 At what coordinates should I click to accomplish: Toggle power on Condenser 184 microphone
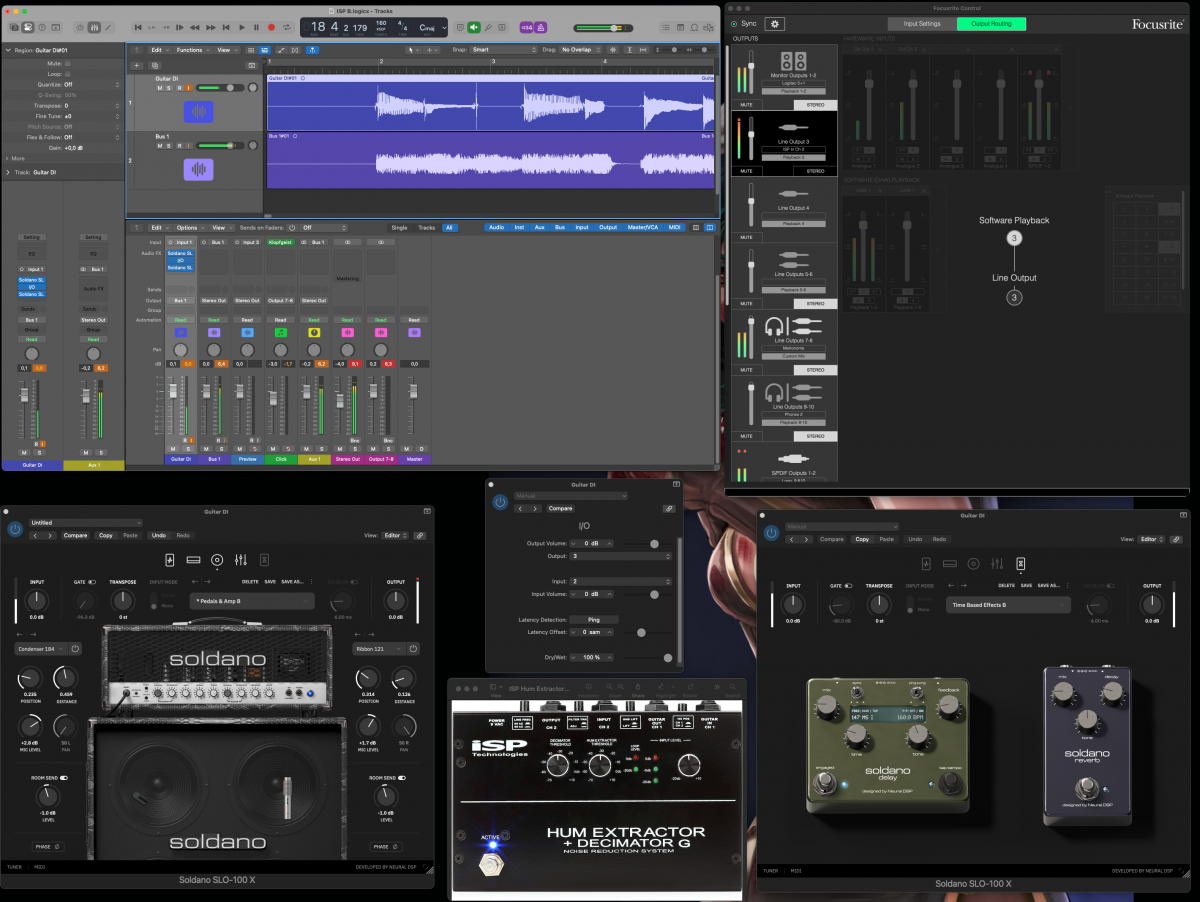[x=75, y=648]
